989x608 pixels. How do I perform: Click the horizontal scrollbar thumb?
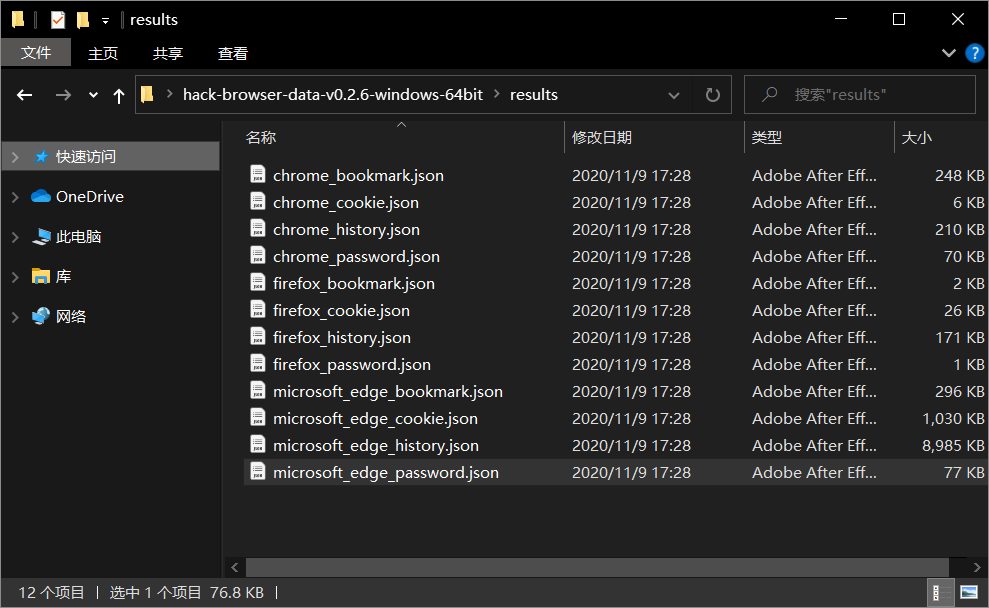coord(597,567)
